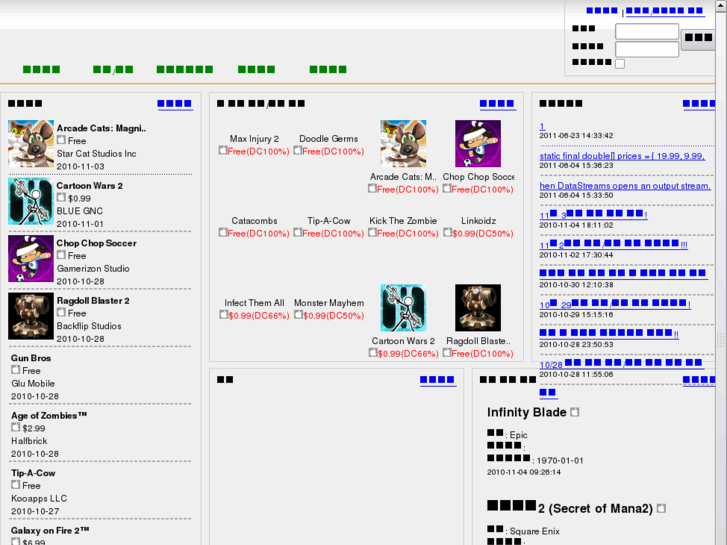Click the small icon before Linkoidz $0.99 price
The height and width of the screenshot is (545, 727).
pos(447,232)
